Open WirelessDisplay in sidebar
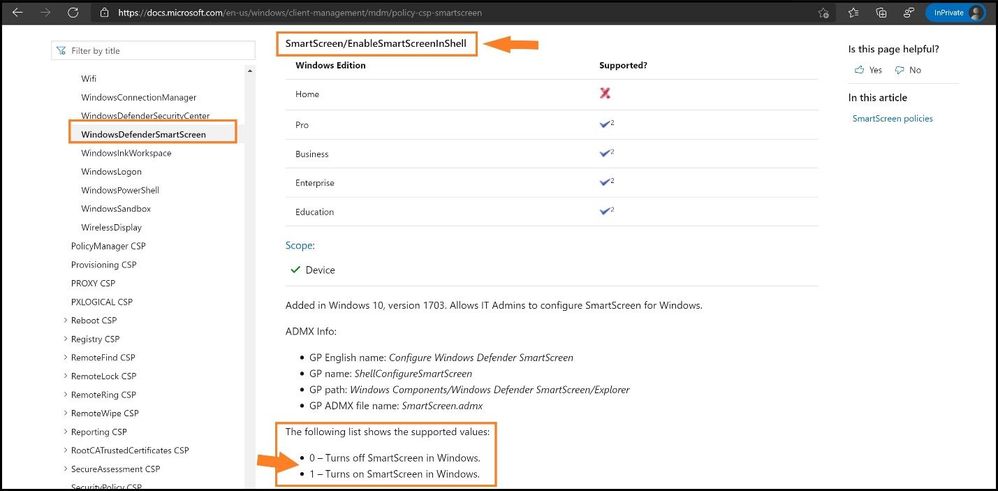This screenshot has width=998, height=491. pos(111,227)
